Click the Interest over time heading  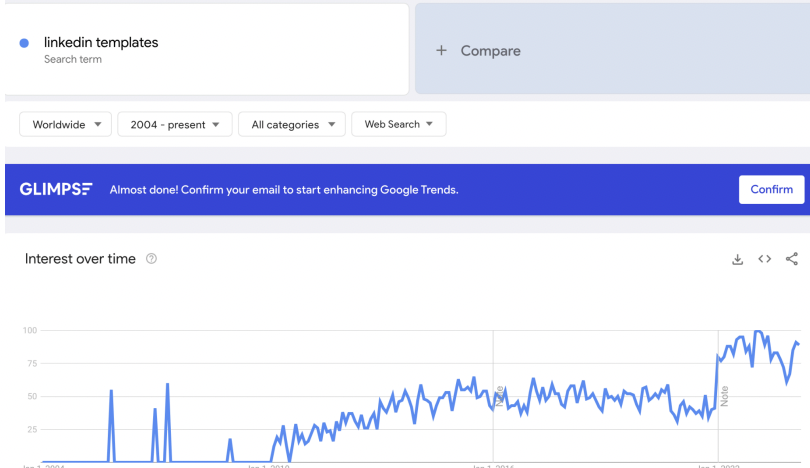[80, 259]
